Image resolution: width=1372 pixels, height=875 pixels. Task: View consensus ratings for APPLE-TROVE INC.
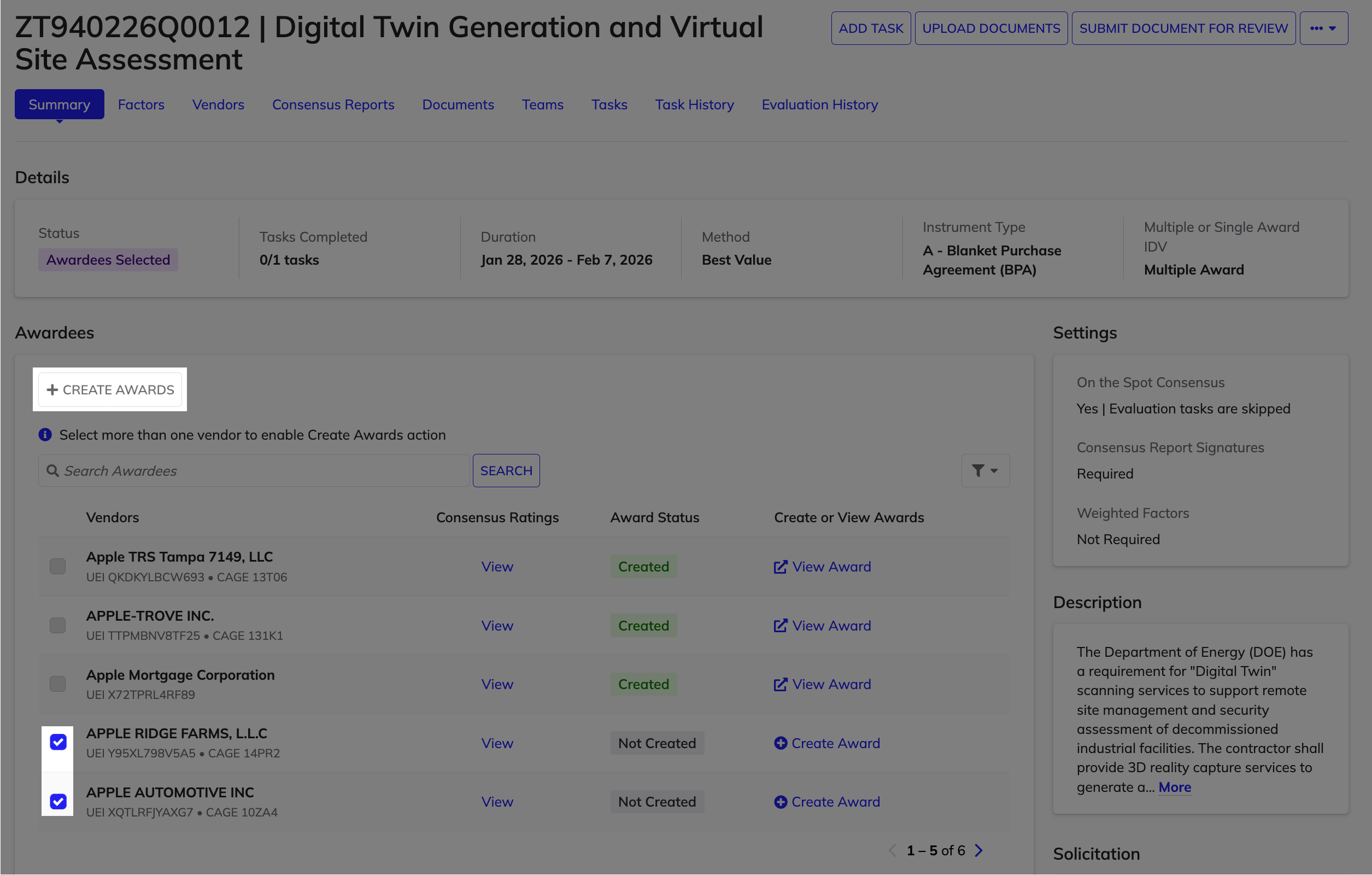(497, 625)
